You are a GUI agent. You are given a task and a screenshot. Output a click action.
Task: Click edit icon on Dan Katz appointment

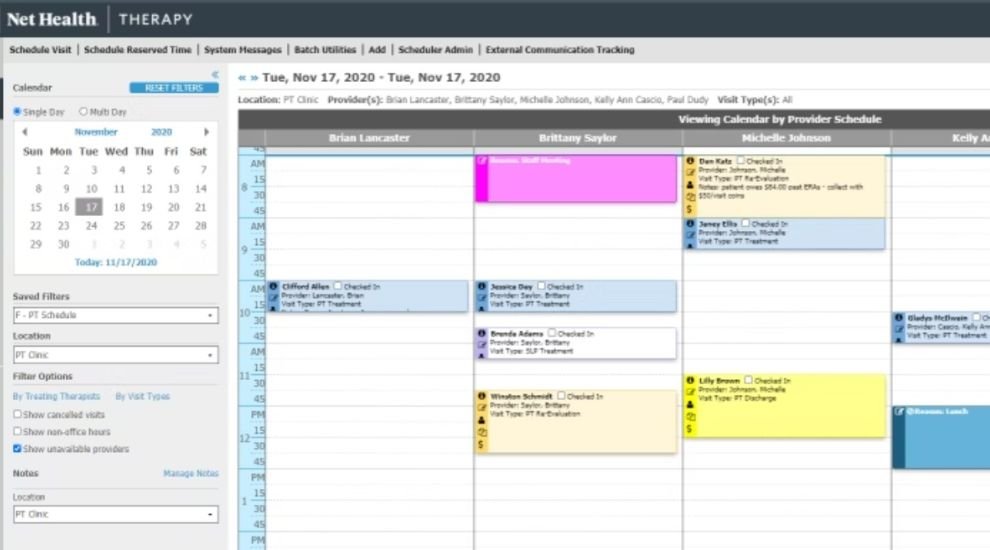click(690, 172)
